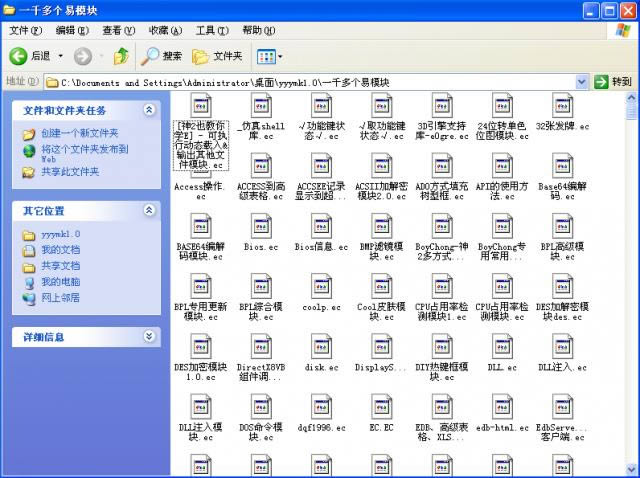Viewport: 640px width, 478px height.
Task: Click the 转到 go button
Action: click(x=613, y=82)
